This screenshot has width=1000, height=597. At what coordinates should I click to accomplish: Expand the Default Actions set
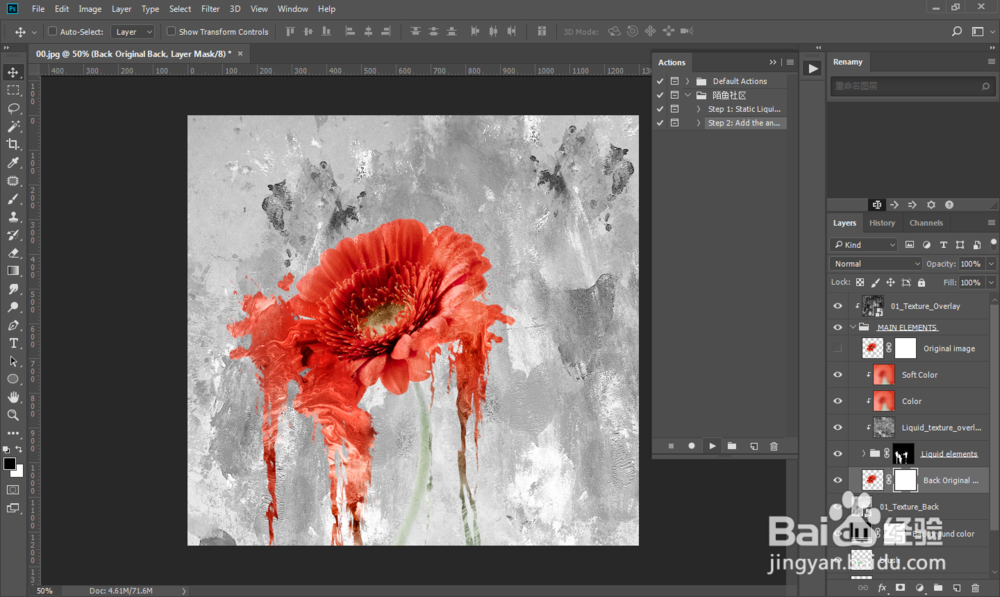[x=688, y=81]
